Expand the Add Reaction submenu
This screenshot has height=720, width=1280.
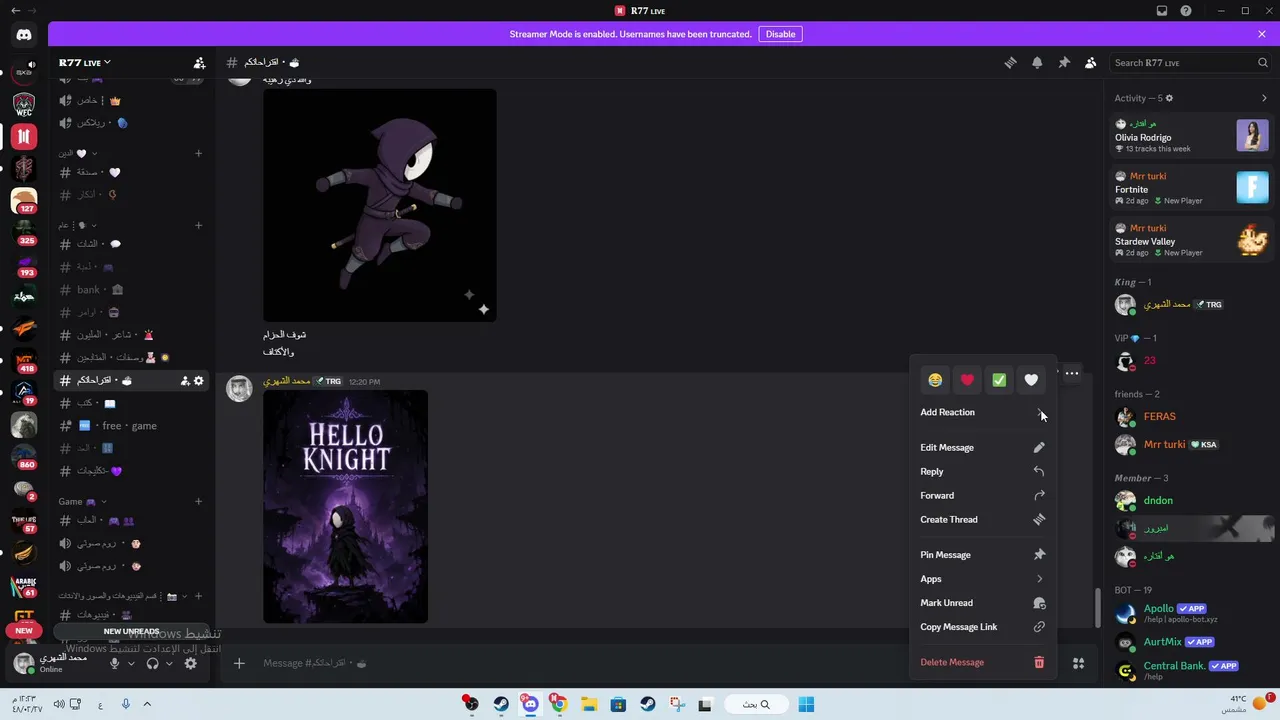[982, 412]
